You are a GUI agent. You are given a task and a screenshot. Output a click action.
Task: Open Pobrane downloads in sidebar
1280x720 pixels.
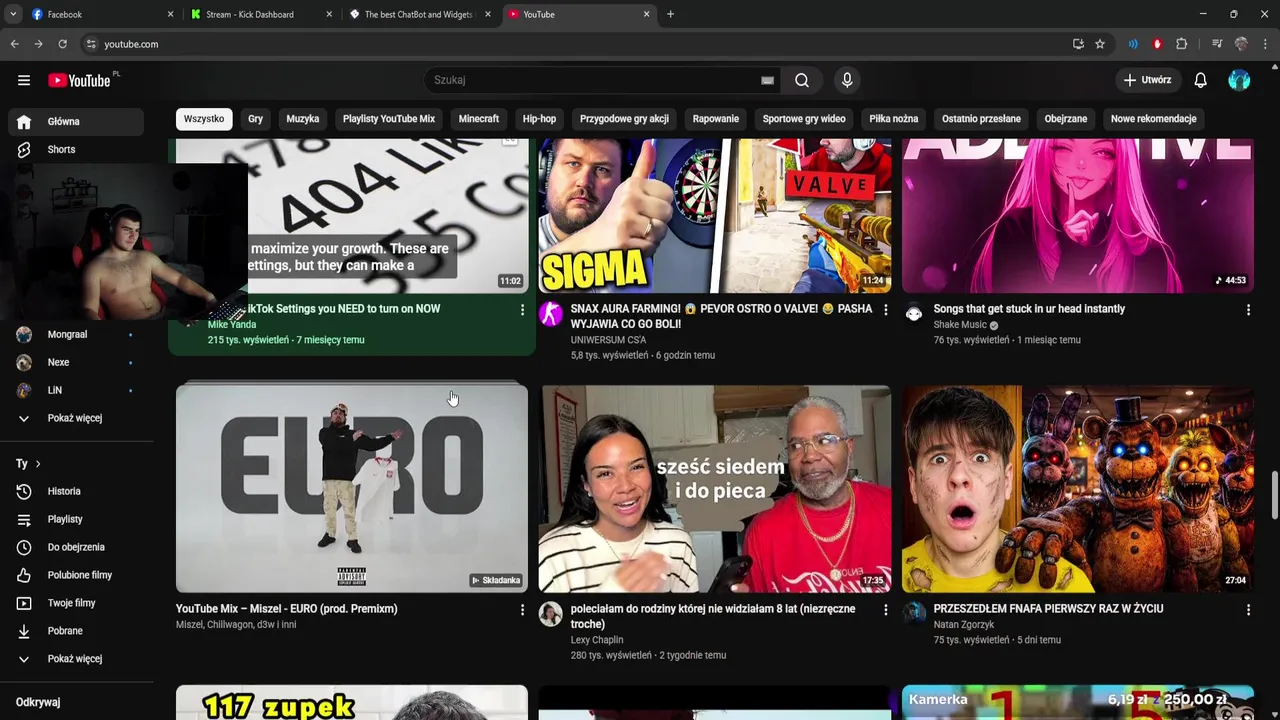(x=76, y=631)
